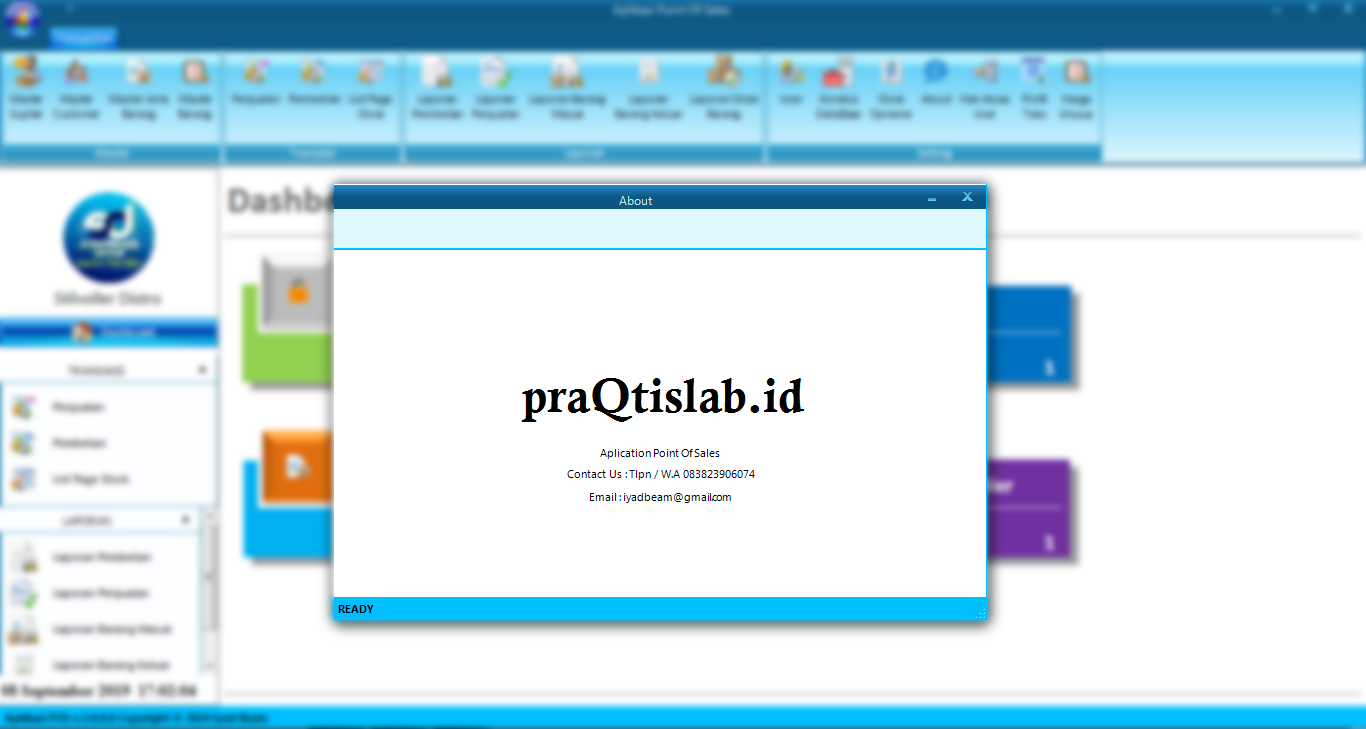Image resolution: width=1366 pixels, height=729 pixels.
Task: Collapse the TRANSAKSI sidebar section
Action: pyautogui.click(x=202, y=370)
